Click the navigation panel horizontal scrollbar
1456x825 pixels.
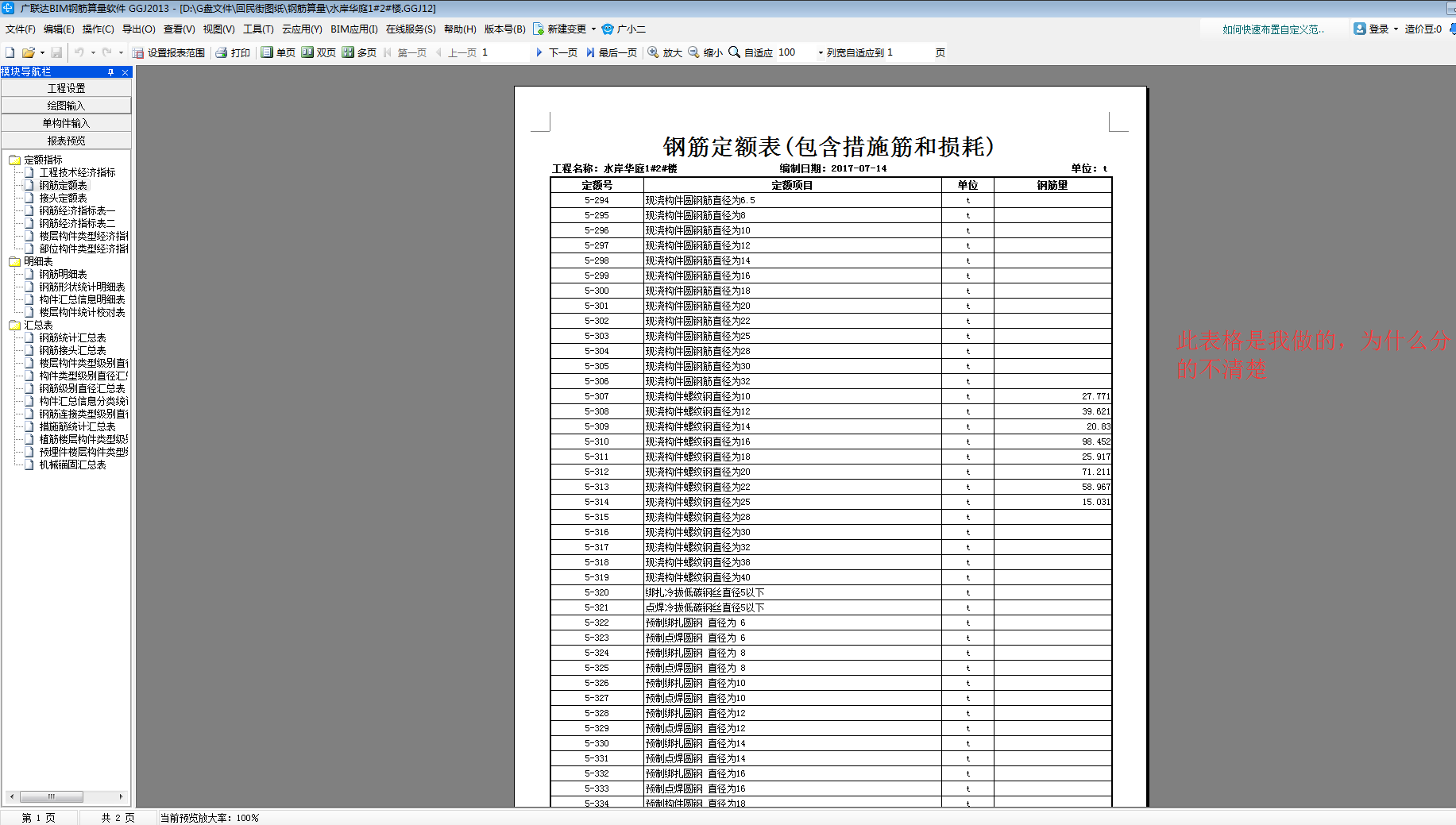coord(52,796)
